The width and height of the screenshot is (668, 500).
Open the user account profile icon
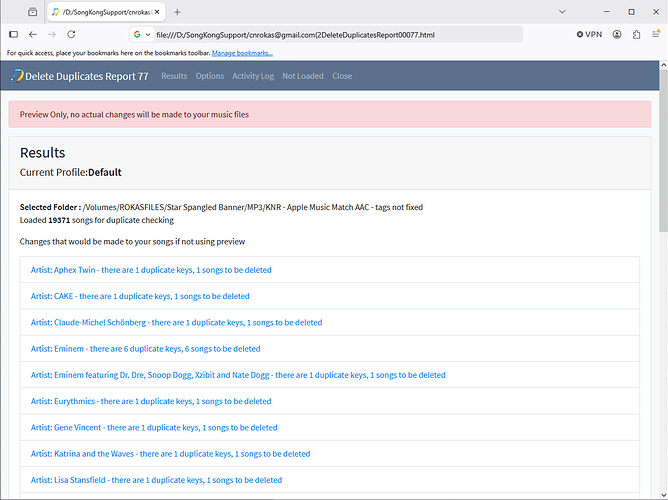617,34
